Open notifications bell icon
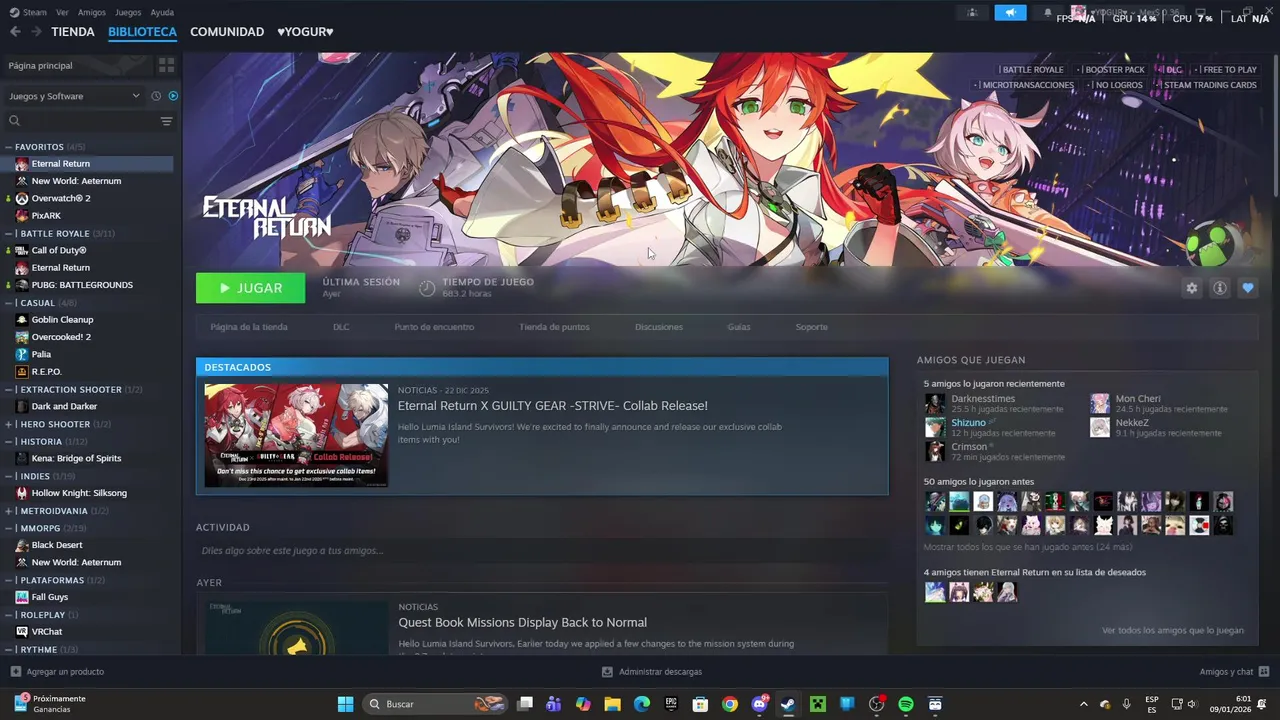 click(1047, 13)
